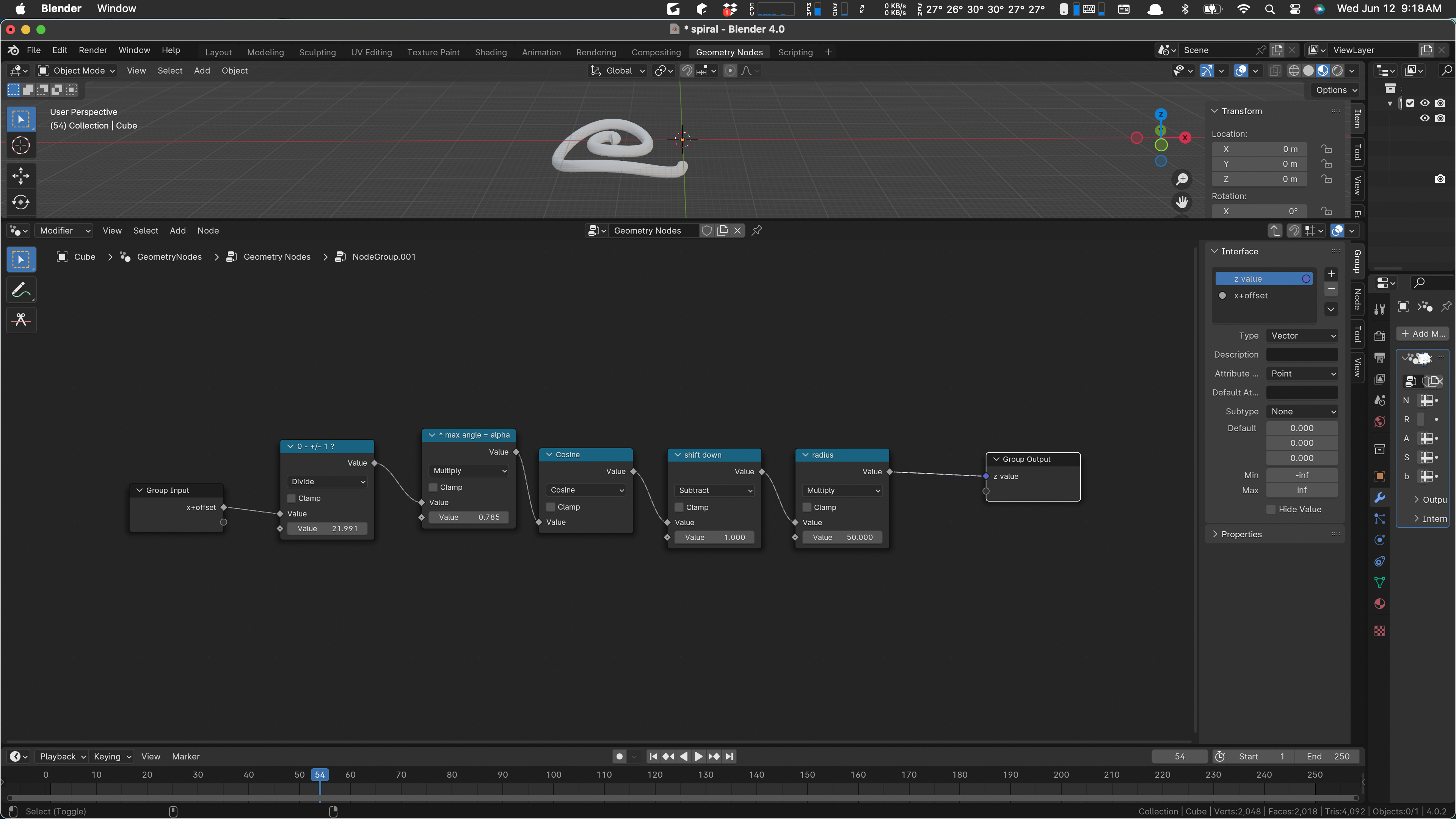The width and height of the screenshot is (1456, 819).
Task: Enable Clamp on the shift down node
Action: 679,508
